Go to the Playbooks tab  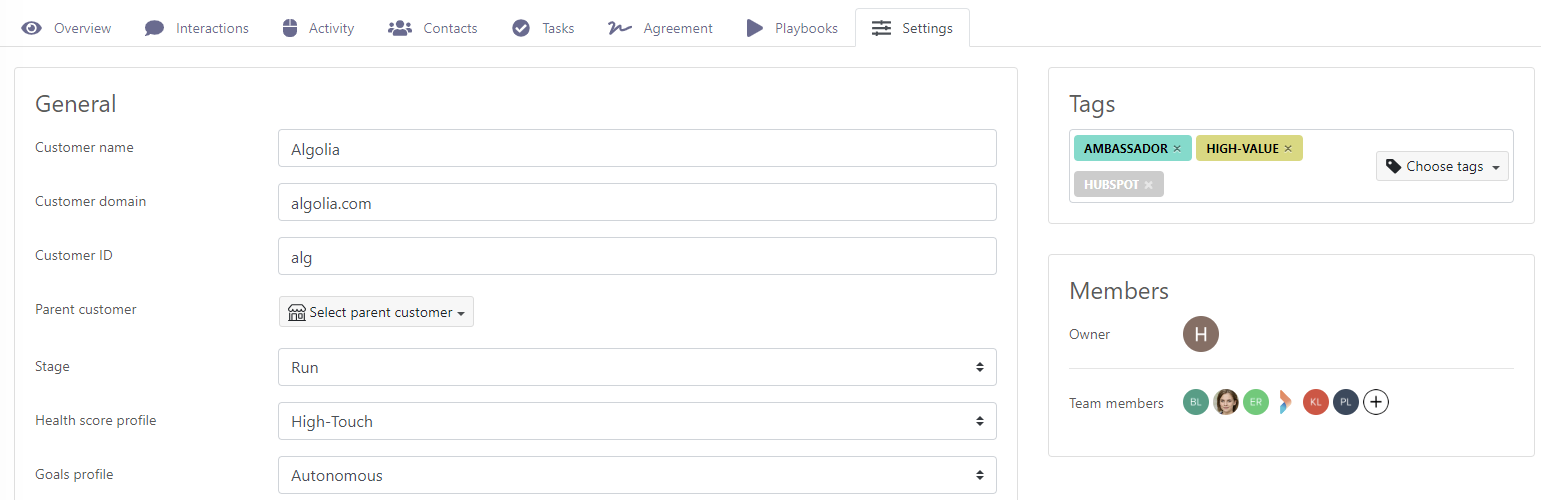pyautogui.click(x=792, y=28)
